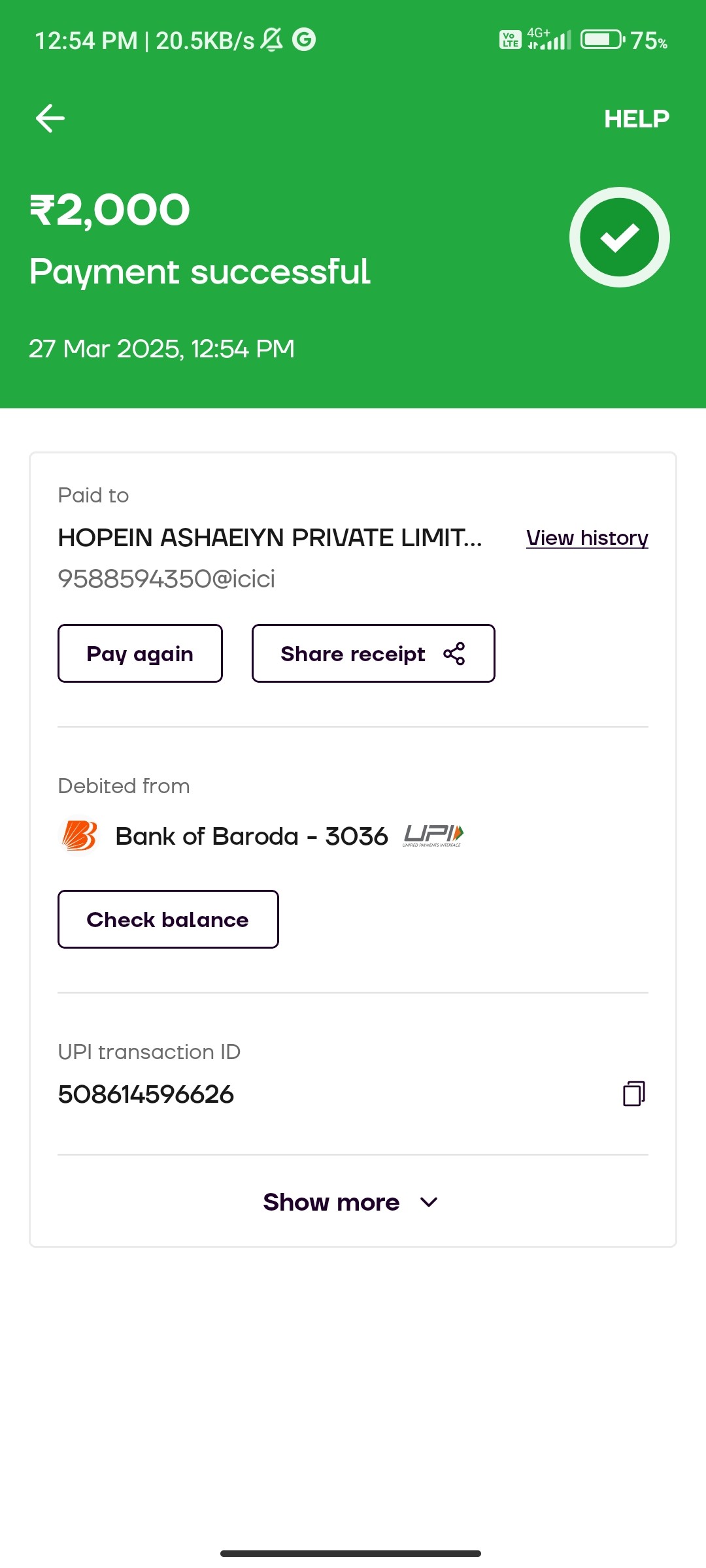Tap the UPI address 9588594350@icici

[x=167, y=579]
